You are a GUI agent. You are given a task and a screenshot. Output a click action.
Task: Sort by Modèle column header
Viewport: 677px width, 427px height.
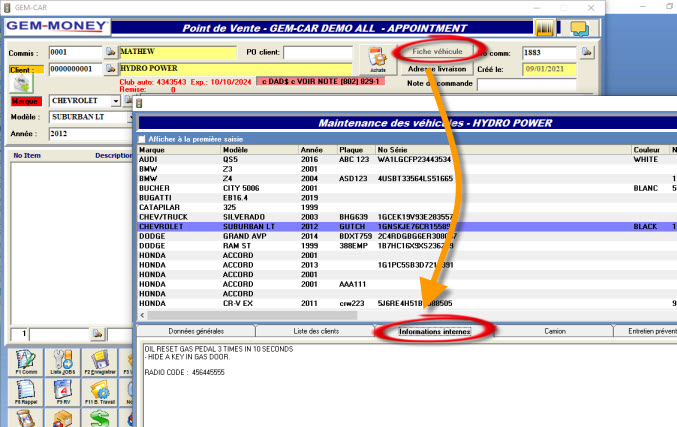pyautogui.click(x=260, y=150)
